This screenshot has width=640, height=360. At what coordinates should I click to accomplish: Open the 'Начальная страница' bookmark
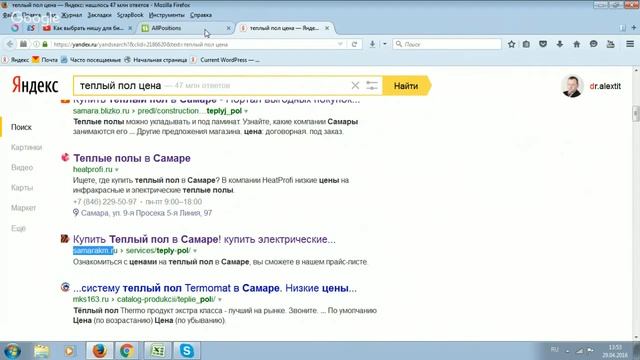point(156,60)
